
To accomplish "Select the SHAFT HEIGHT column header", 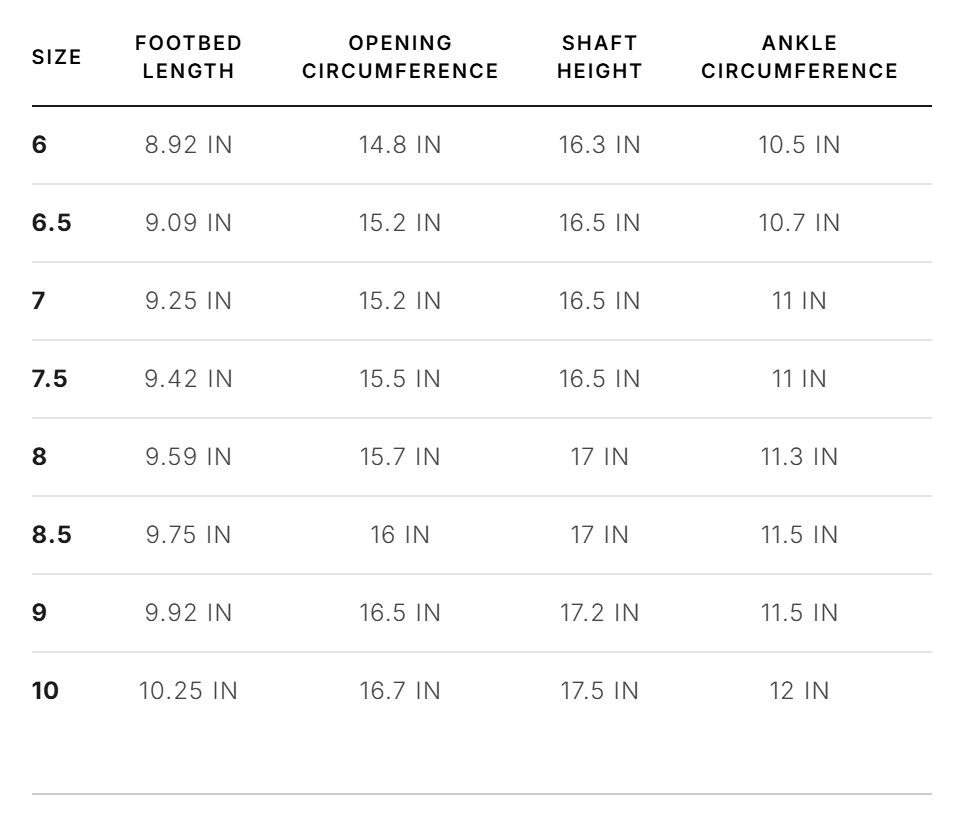I will tap(599, 57).
